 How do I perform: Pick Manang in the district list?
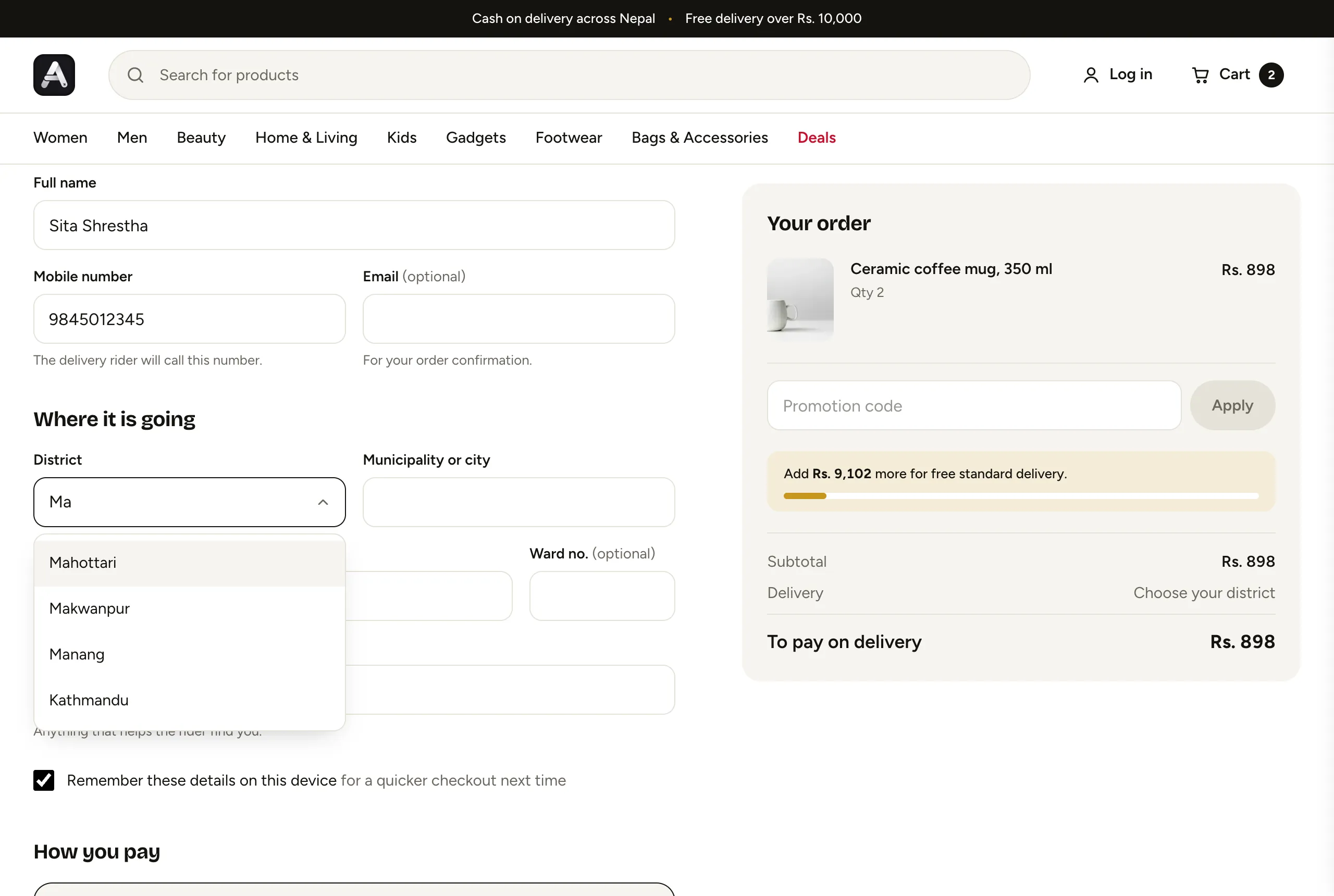(x=190, y=654)
